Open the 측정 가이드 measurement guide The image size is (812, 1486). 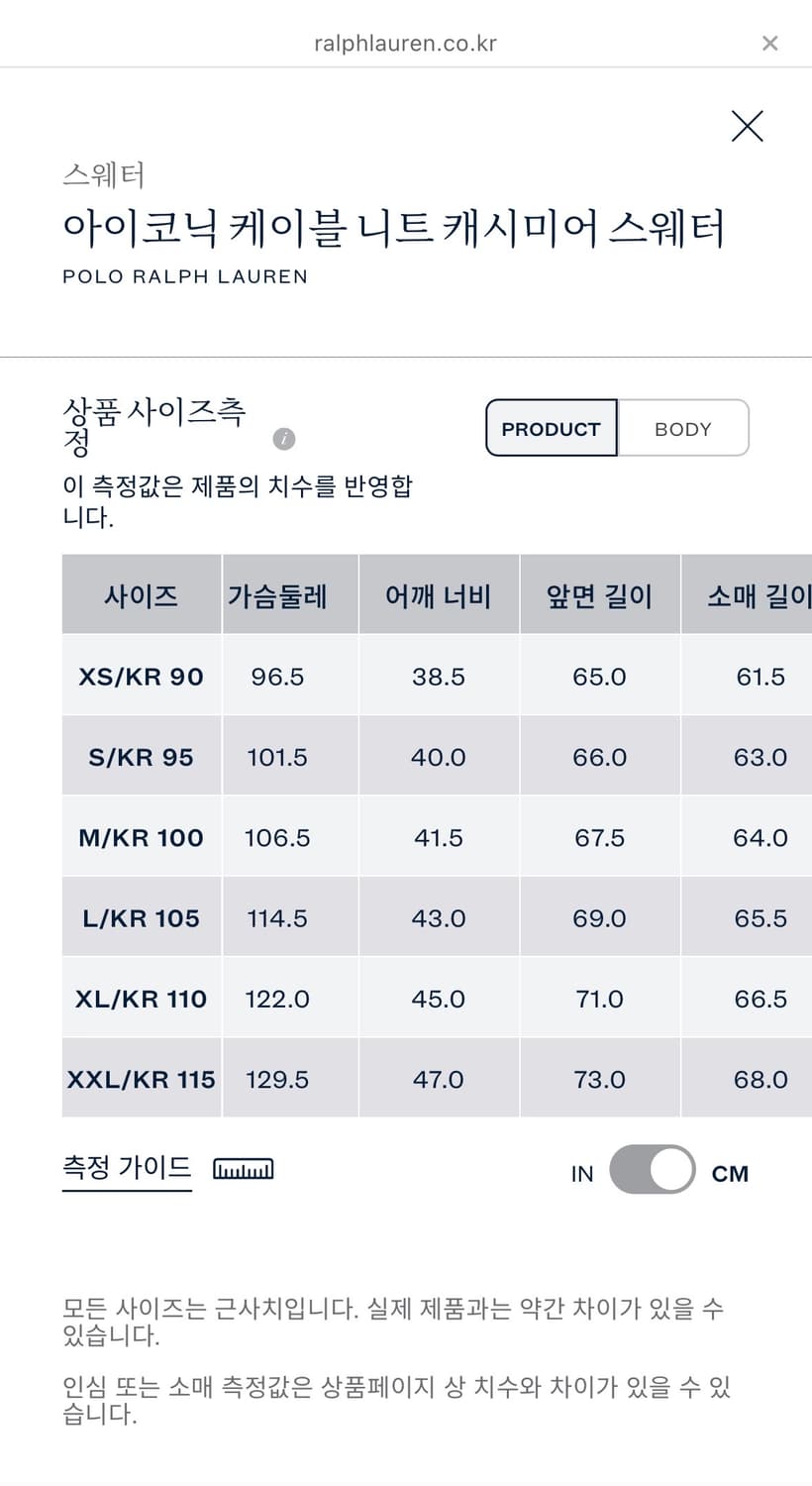[127, 1168]
